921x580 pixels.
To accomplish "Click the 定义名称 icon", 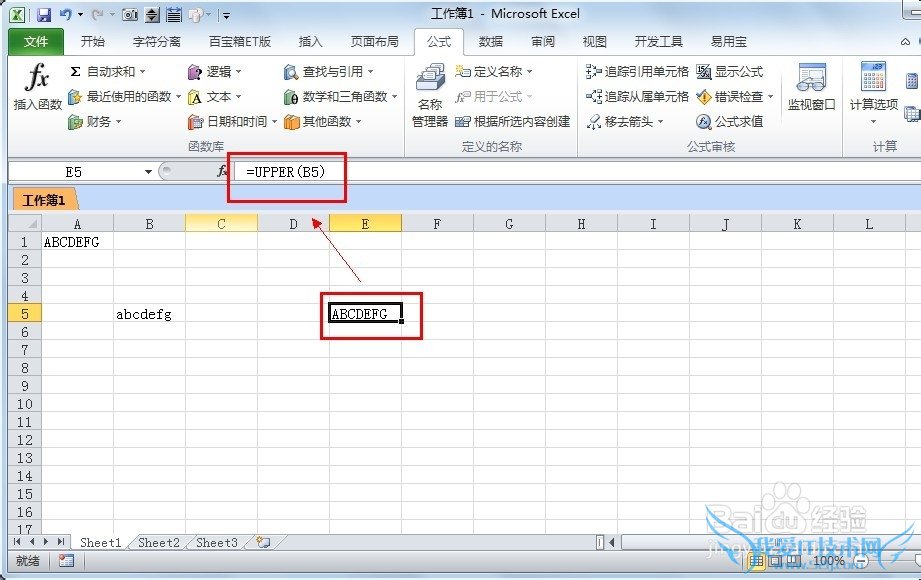I will (463, 71).
